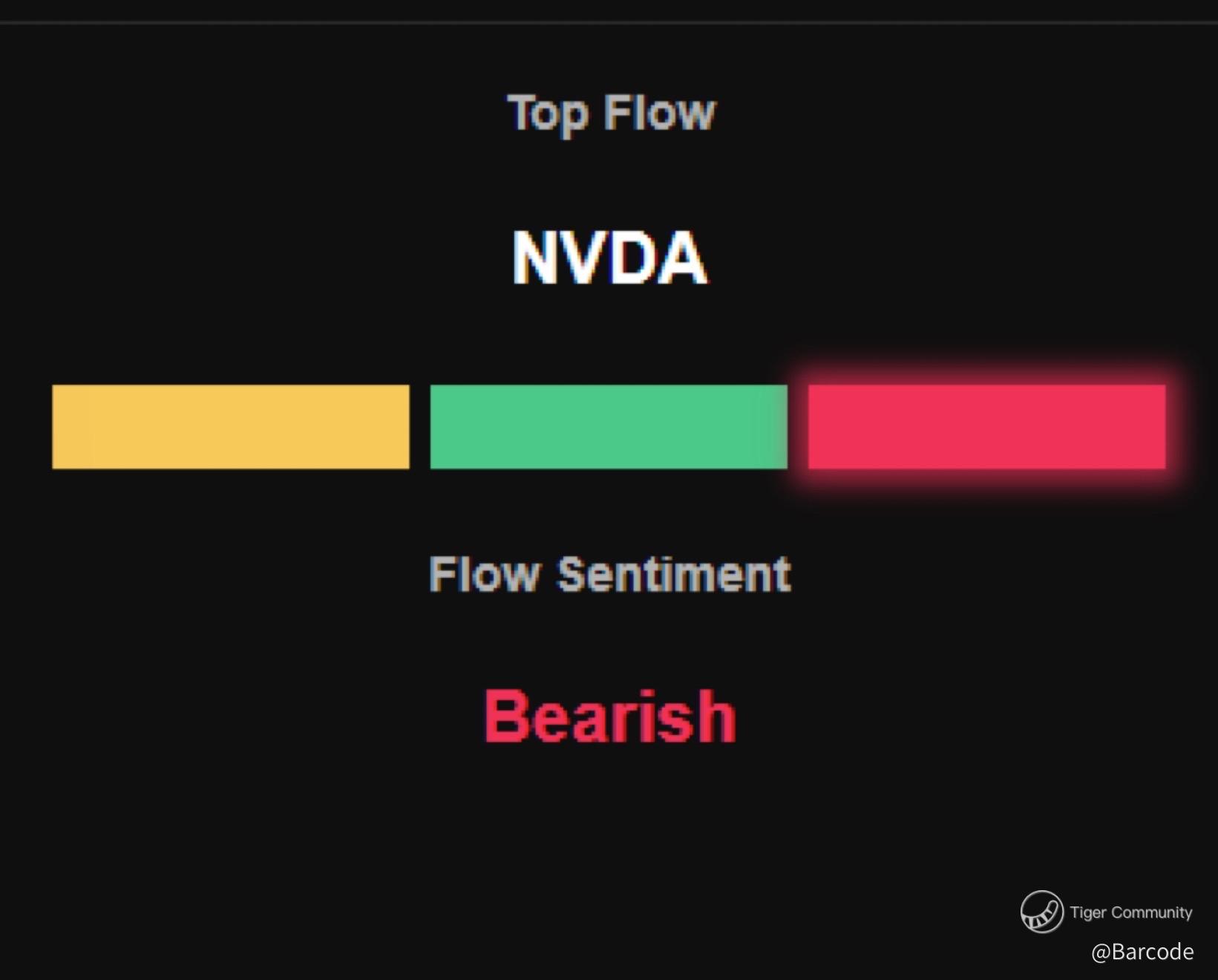Click the Top Flow heading
The height and width of the screenshot is (980, 1218).
(611, 114)
